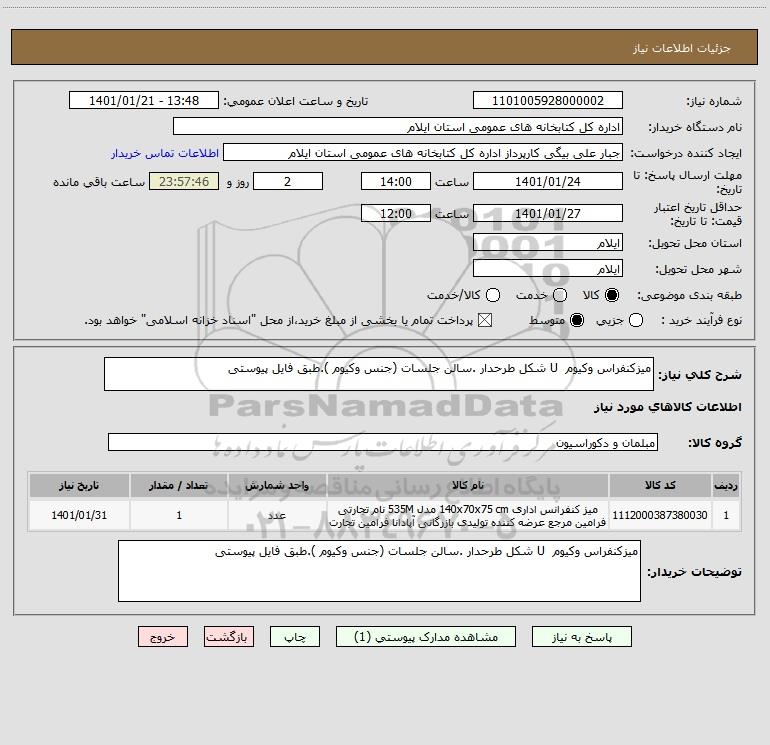Select the کالا radio button
770x745 pixels.
[612, 295]
